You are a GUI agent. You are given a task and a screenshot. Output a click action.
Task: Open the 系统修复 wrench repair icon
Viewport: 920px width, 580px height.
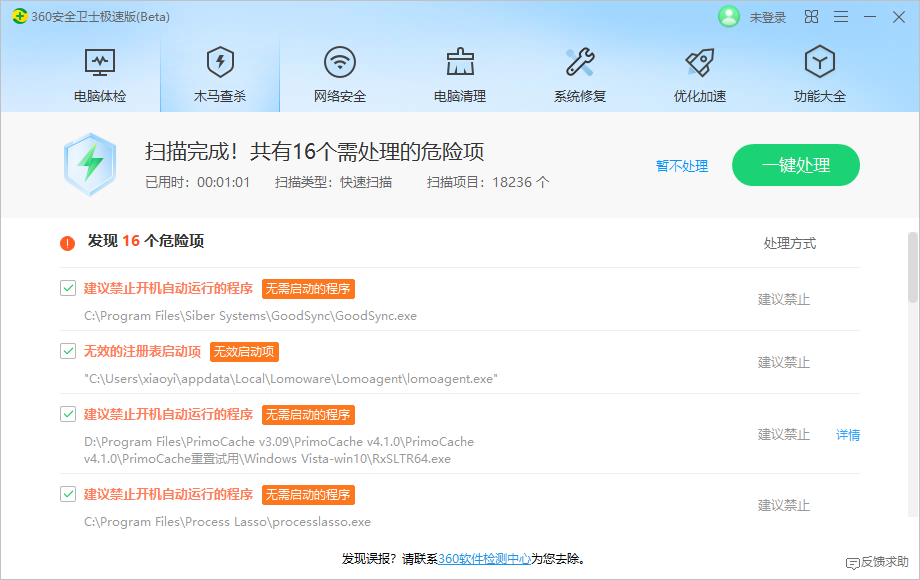point(580,64)
